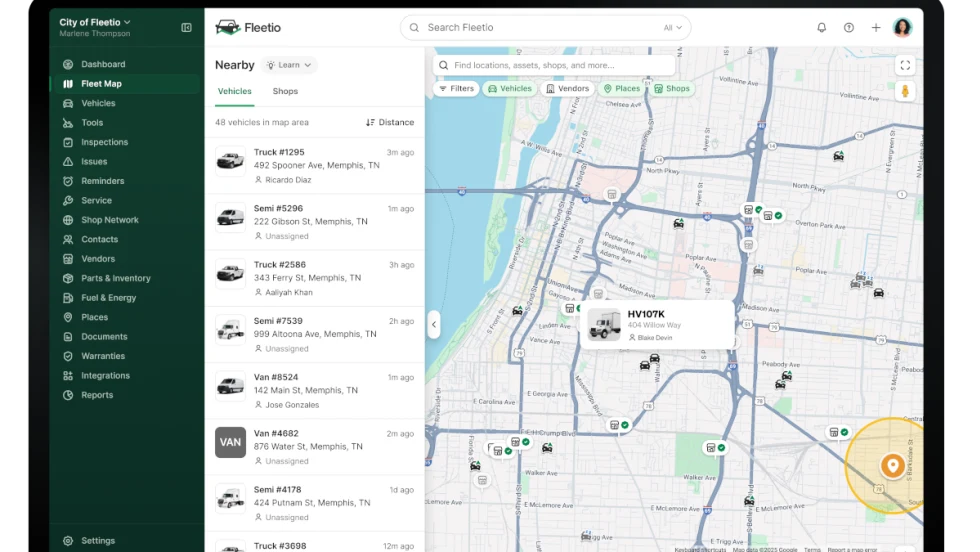Click the orange location pin on map
The image size is (980, 552).
coord(892,466)
